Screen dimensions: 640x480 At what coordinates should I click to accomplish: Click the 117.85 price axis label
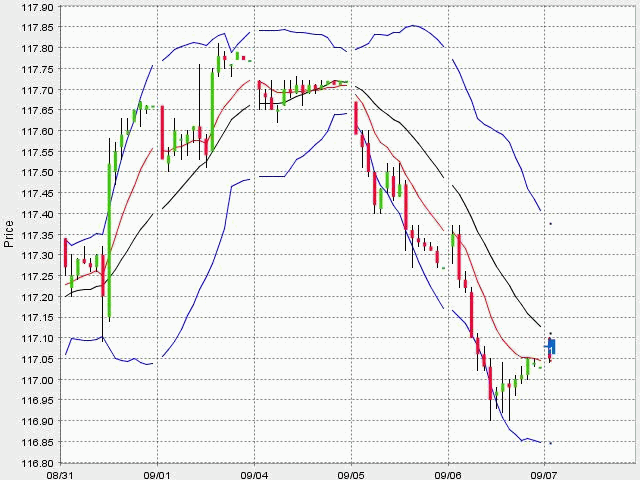pyautogui.click(x=37, y=27)
